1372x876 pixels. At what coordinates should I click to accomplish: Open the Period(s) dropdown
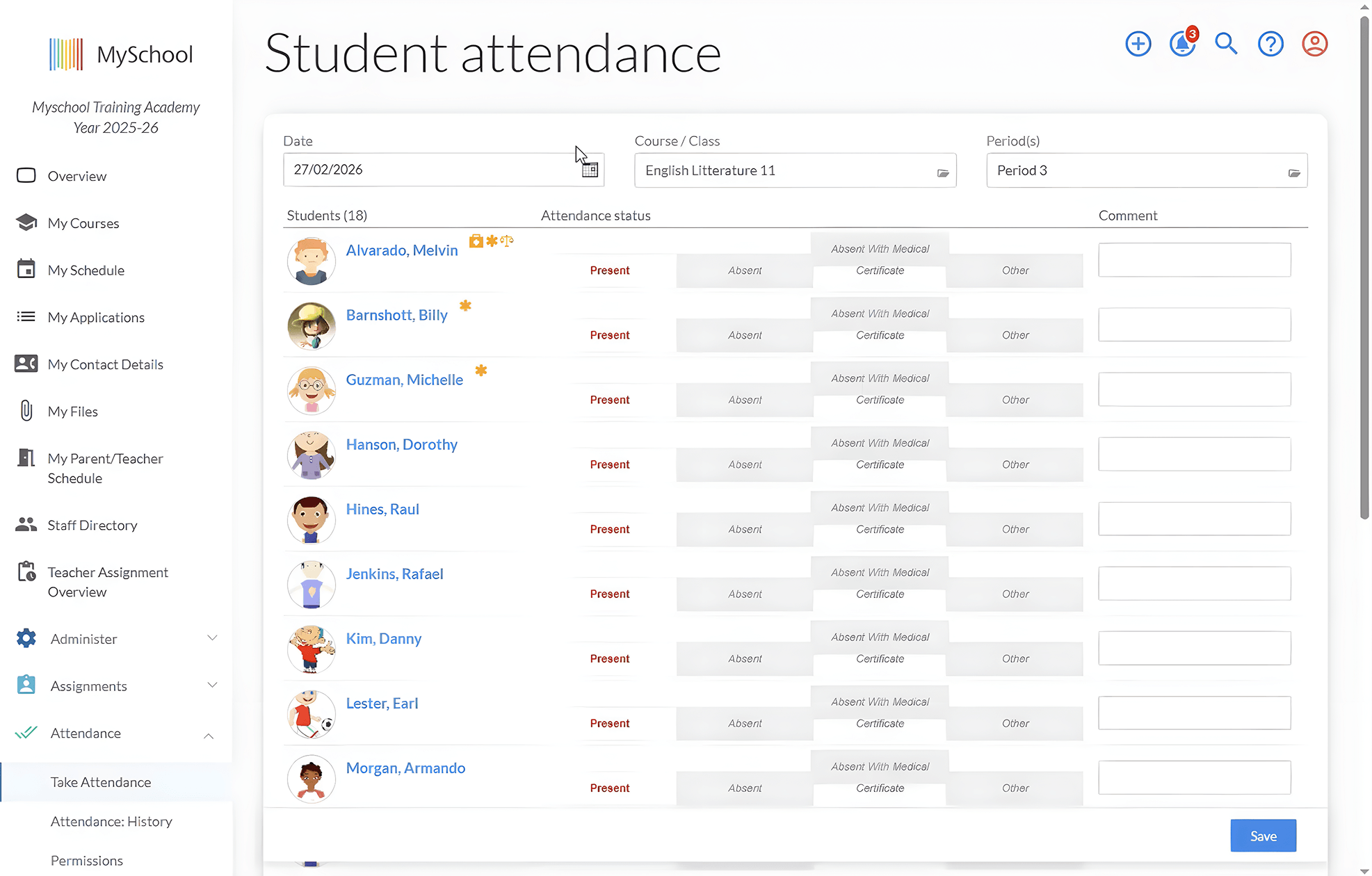click(x=1146, y=170)
